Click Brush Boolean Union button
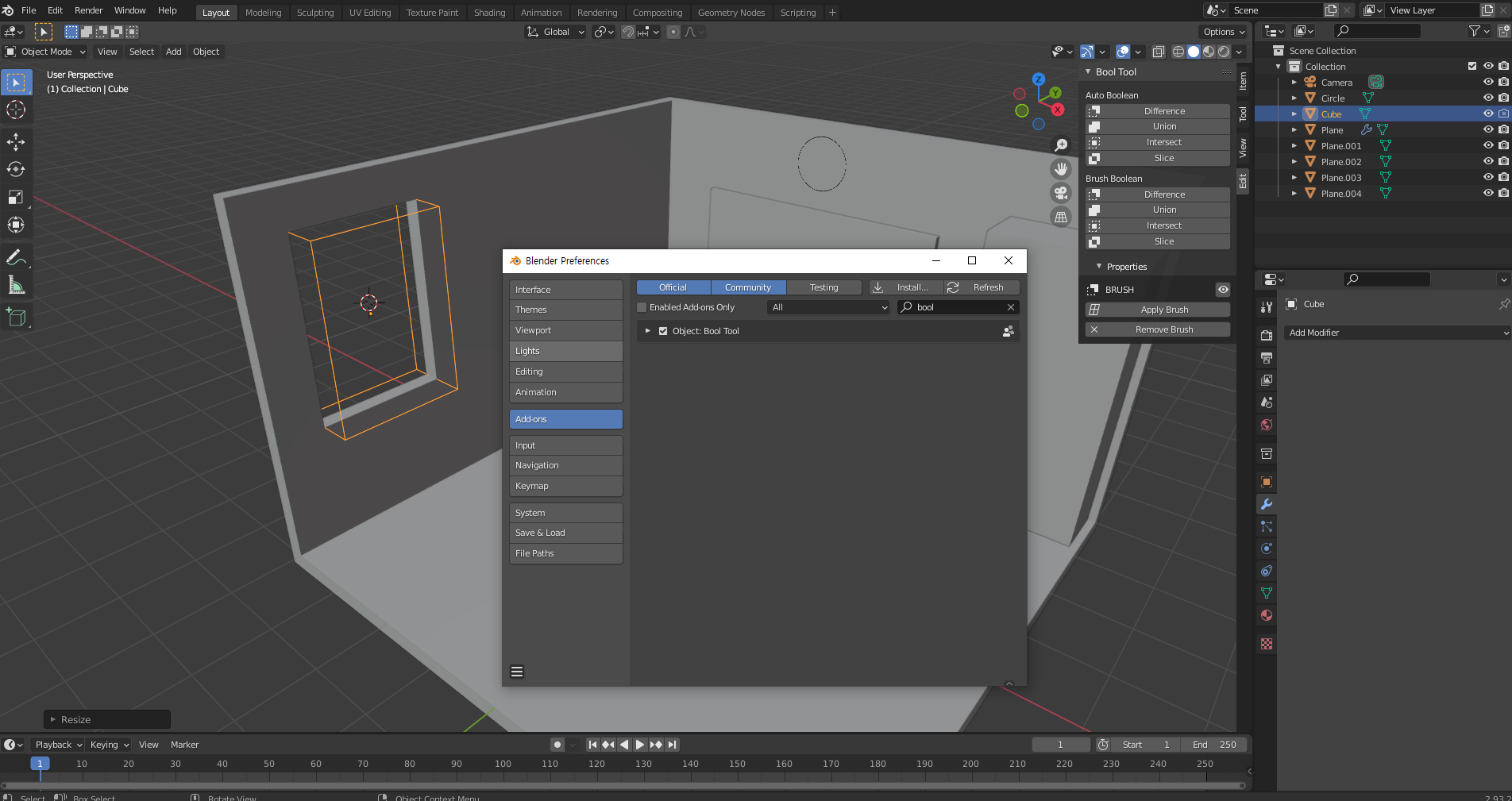Image resolution: width=1512 pixels, height=801 pixels. 1158,210
